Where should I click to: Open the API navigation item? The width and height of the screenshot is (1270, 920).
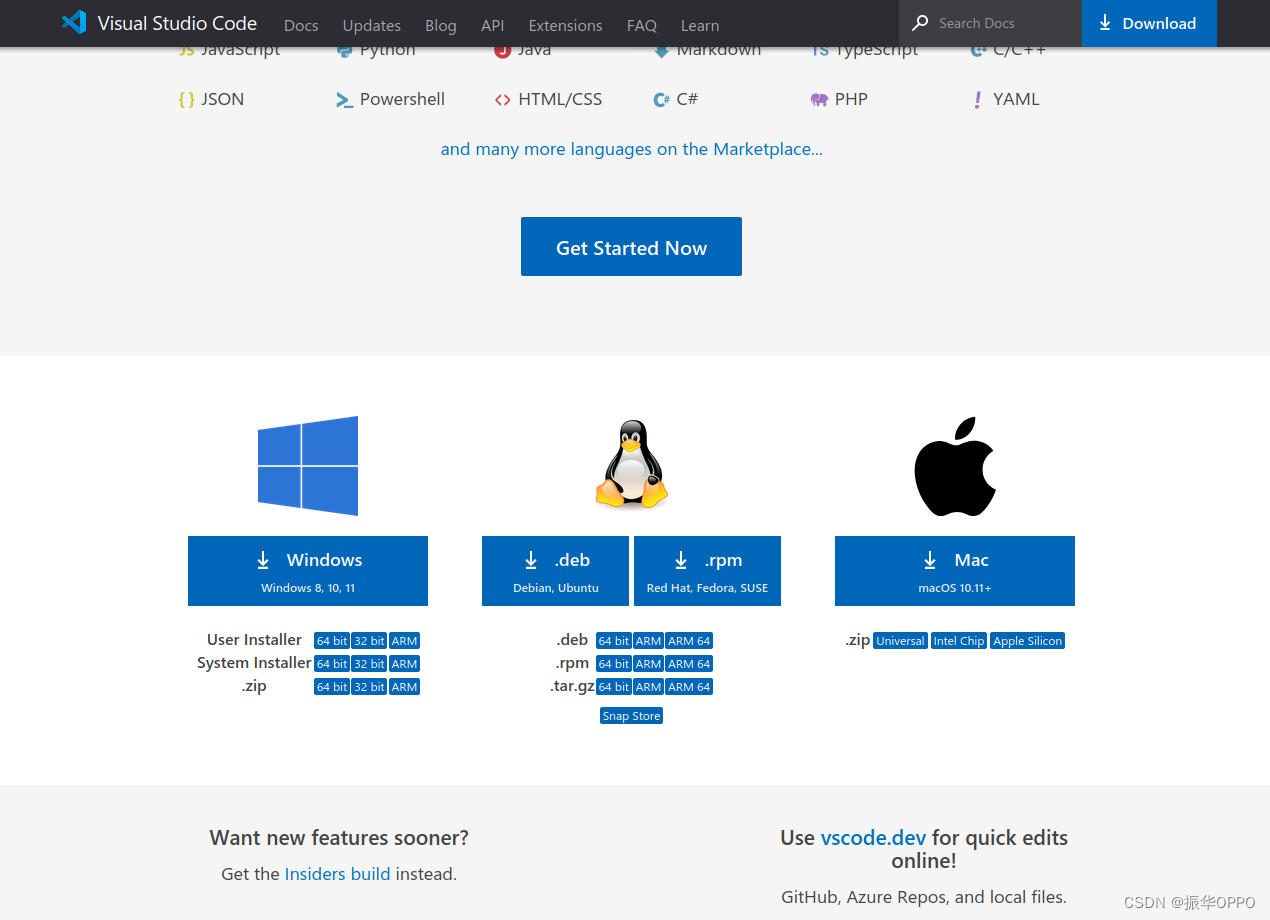[x=493, y=25]
